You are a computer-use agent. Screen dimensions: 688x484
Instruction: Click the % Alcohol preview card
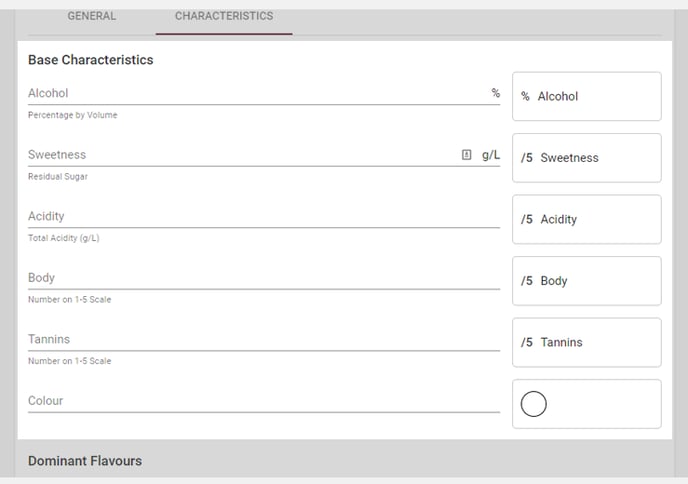tap(587, 97)
